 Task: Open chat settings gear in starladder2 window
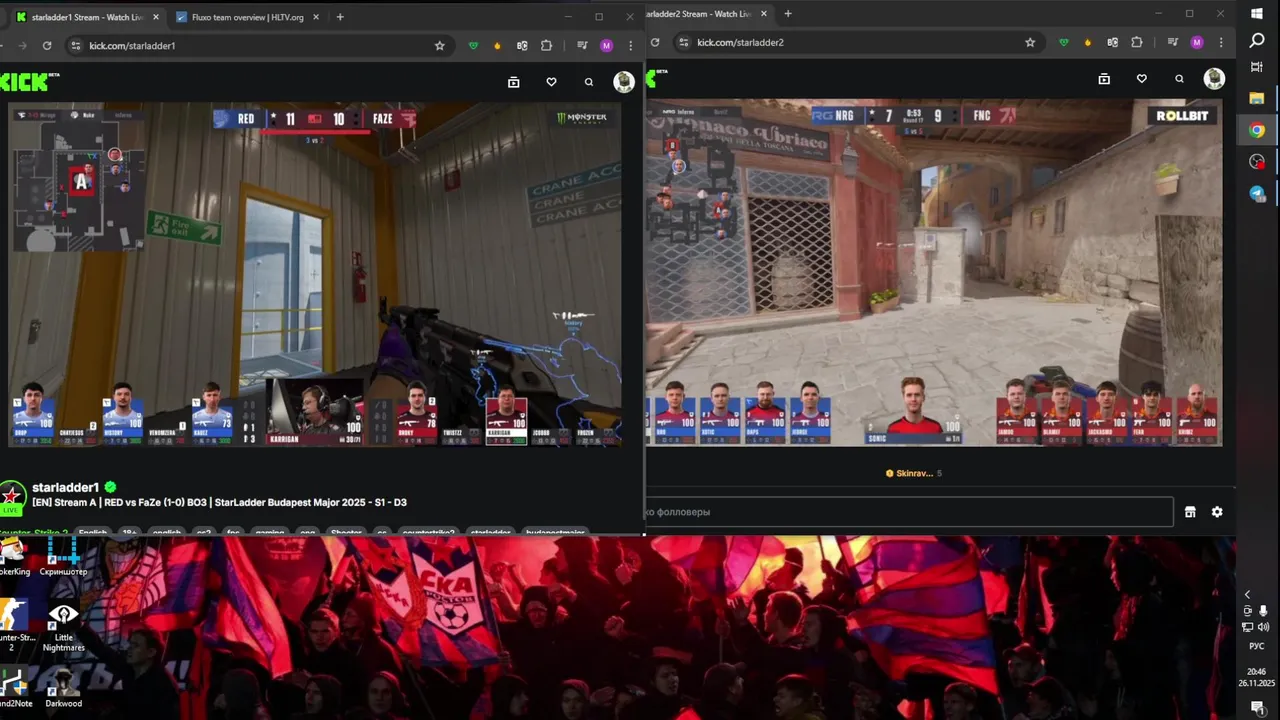[1217, 512]
